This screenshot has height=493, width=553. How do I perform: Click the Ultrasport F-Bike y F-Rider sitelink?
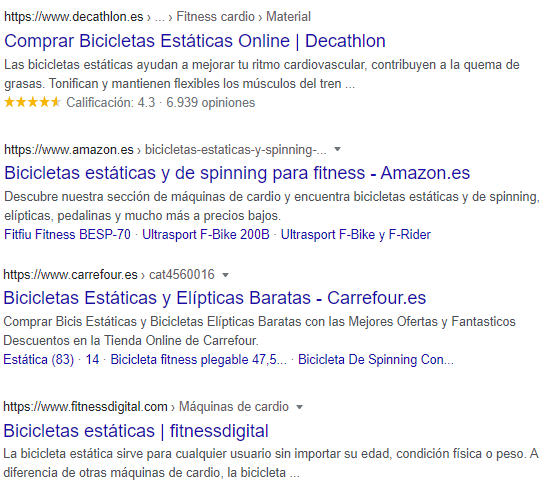click(x=356, y=235)
